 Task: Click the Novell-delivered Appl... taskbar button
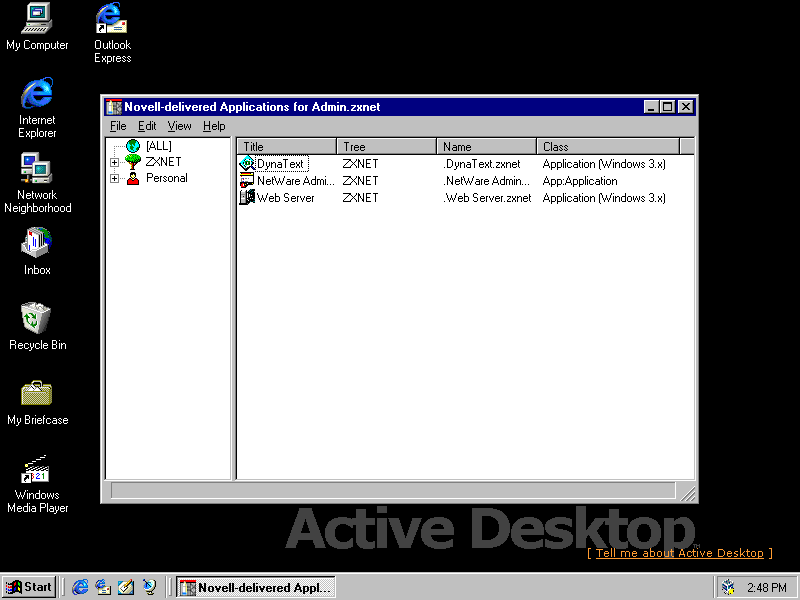[256, 587]
